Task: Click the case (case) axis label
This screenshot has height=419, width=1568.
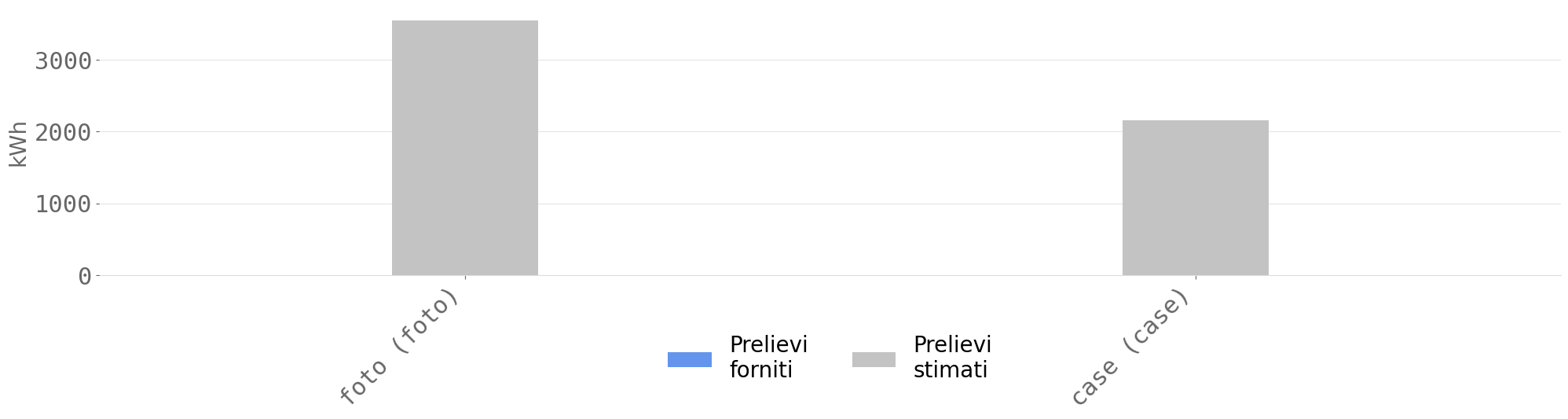Action: click(1130, 346)
